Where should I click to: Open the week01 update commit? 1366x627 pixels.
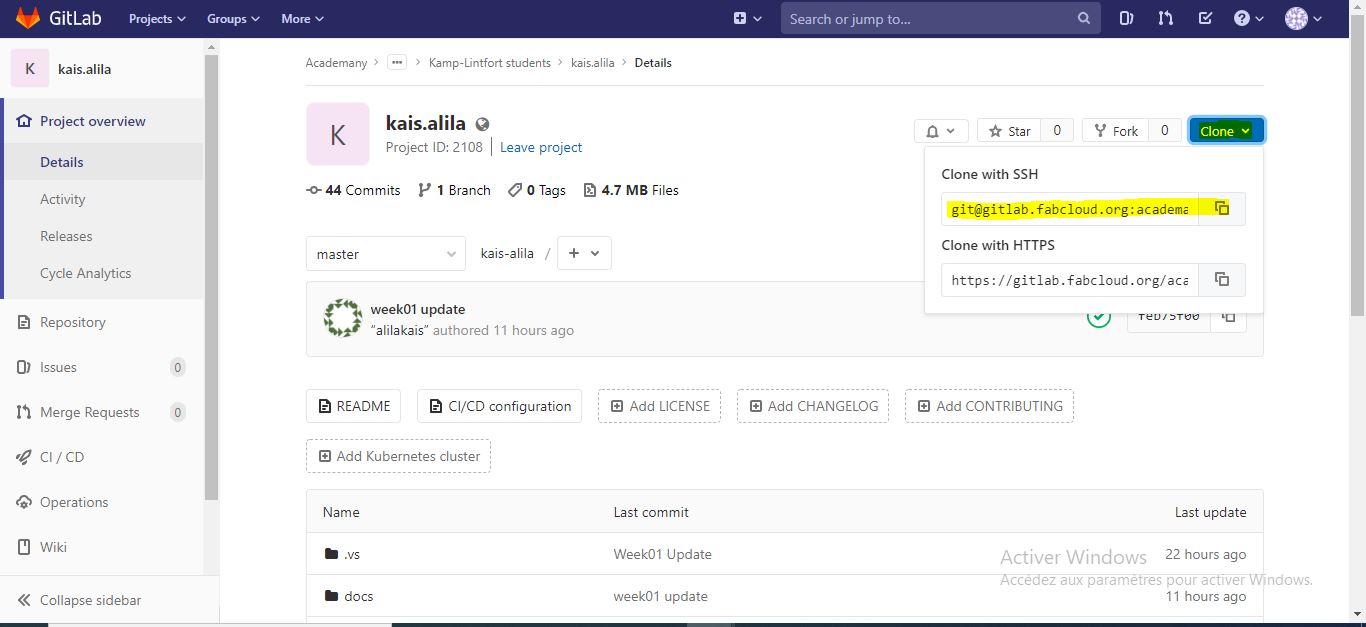tap(417, 309)
